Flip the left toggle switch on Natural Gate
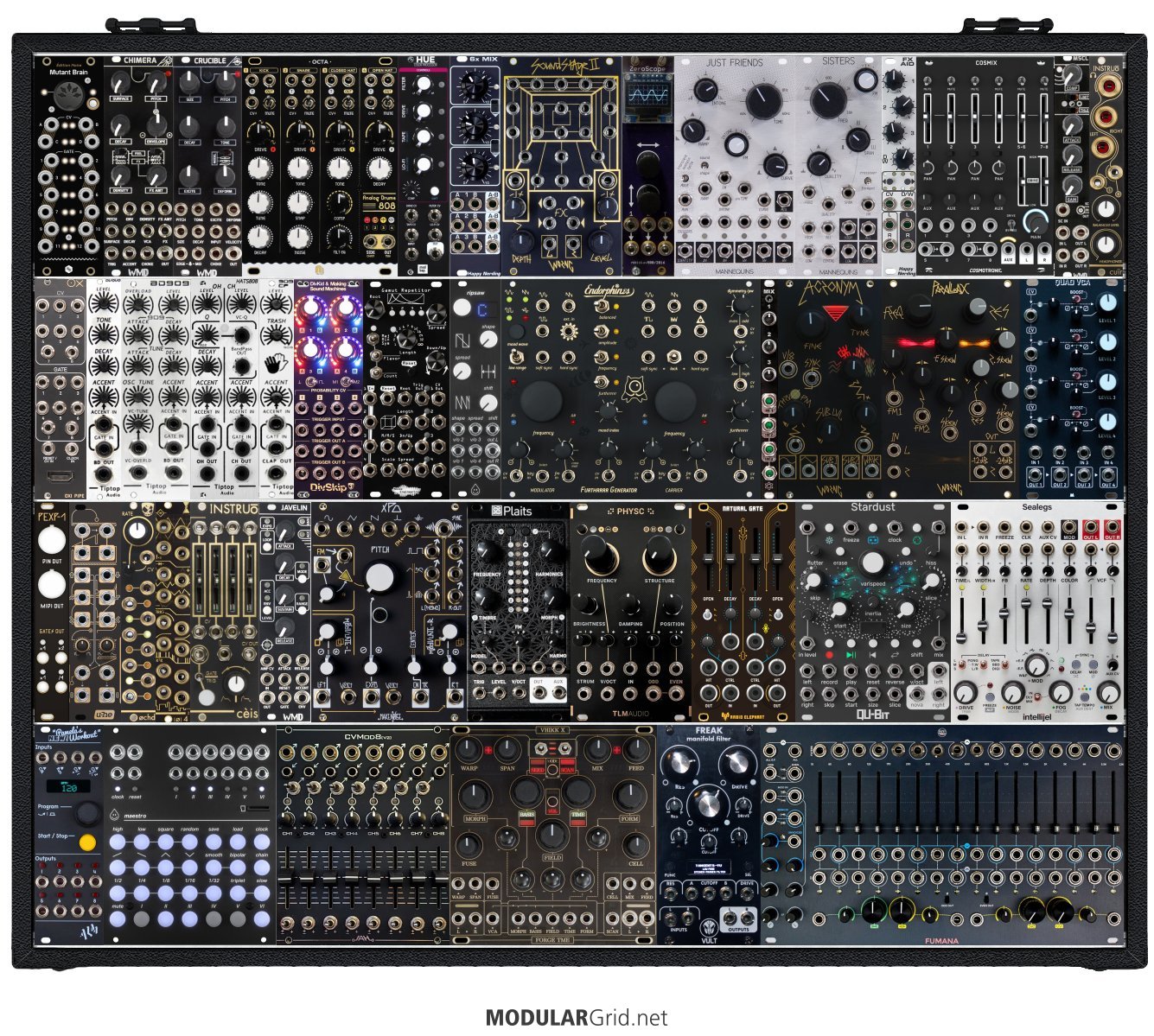The width and height of the screenshot is (1154, 1036). coord(707,614)
